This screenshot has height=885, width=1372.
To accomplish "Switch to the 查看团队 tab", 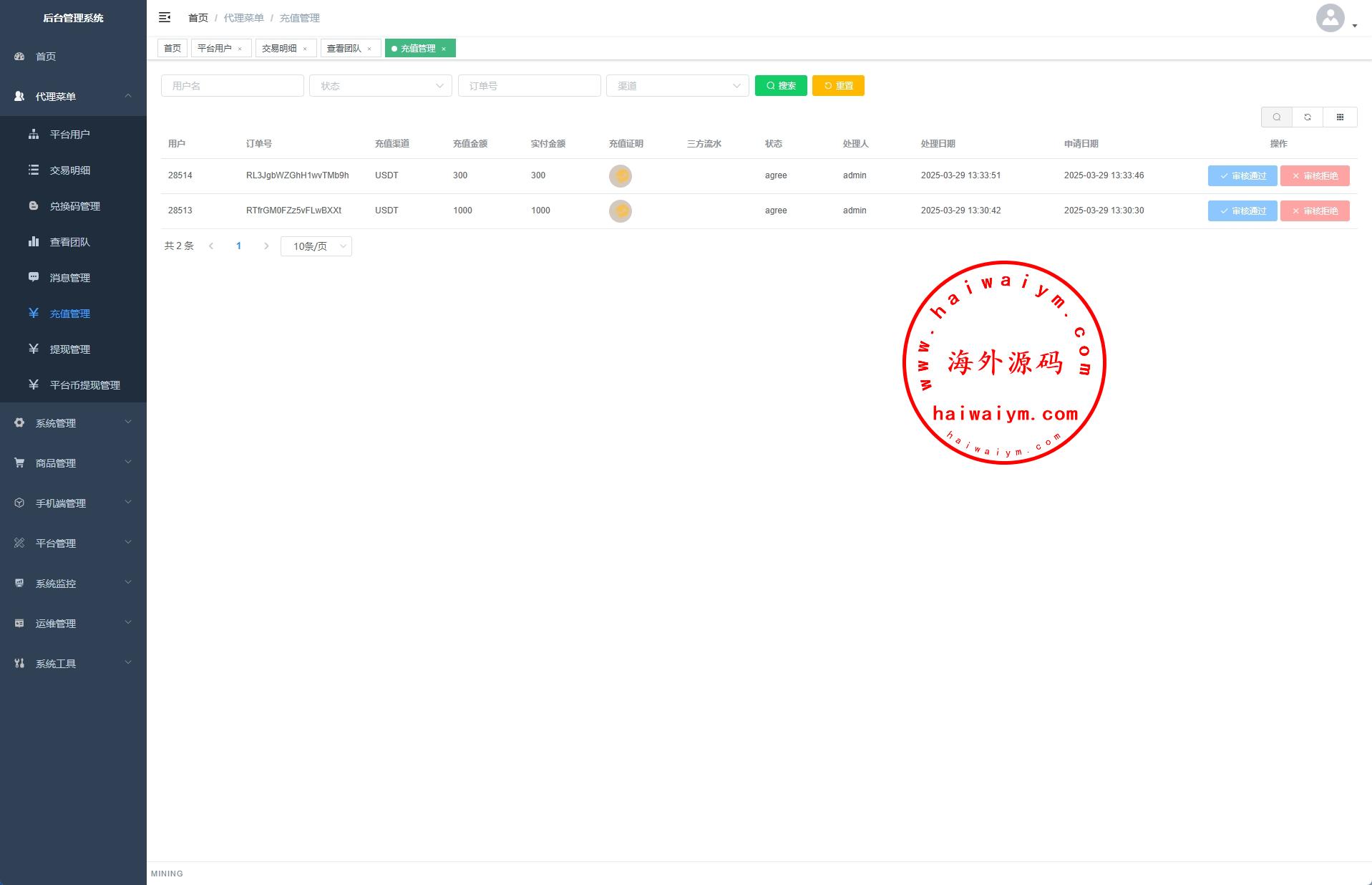I will (344, 49).
